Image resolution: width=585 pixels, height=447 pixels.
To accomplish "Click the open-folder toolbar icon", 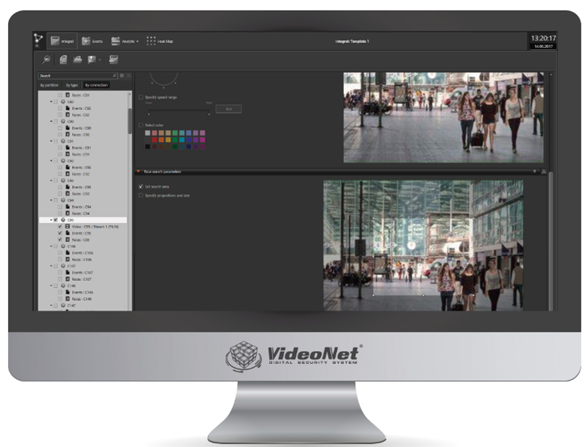I will click(78, 60).
